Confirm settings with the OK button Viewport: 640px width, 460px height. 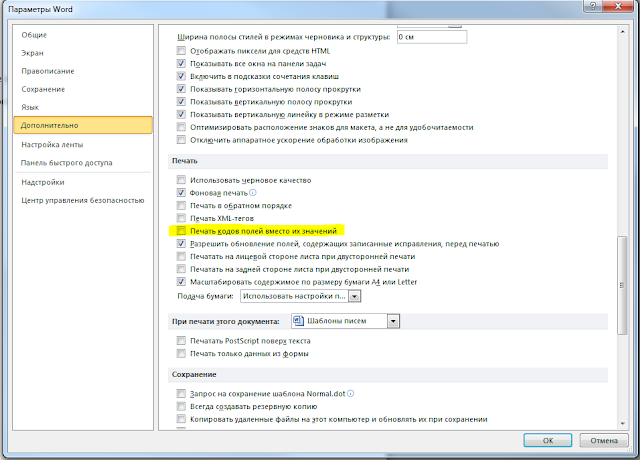tap(548, 440)
